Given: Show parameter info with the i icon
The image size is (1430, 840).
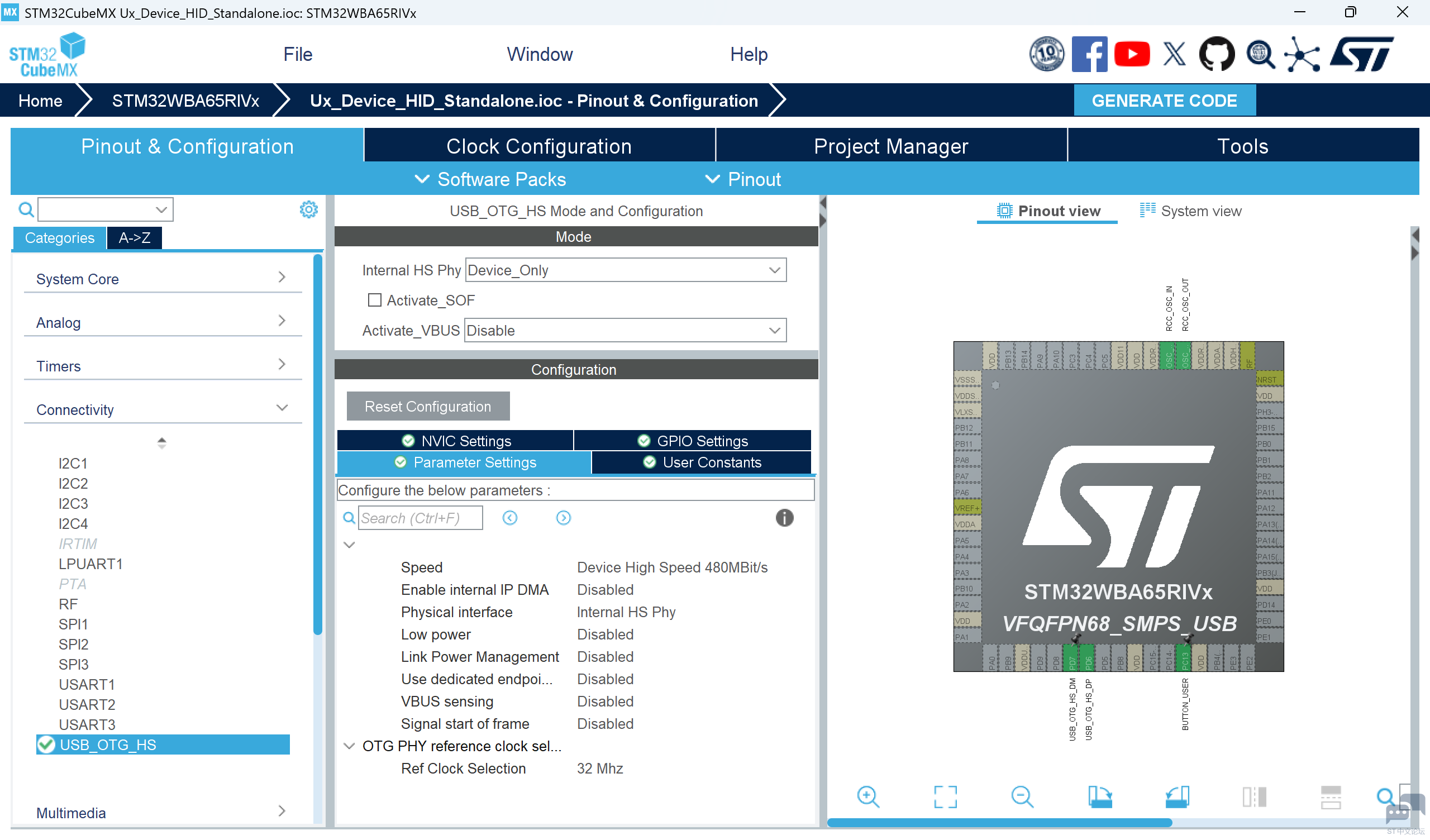Looking at the screenshot, I should pyautogui.click(x=784, y=518).
